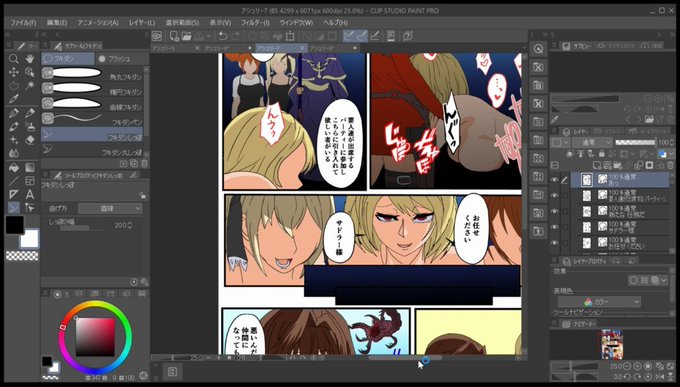The height and width of the screenshot is (387, 680).
Task: Hide the お任せください layer
Action: (554, 243)
